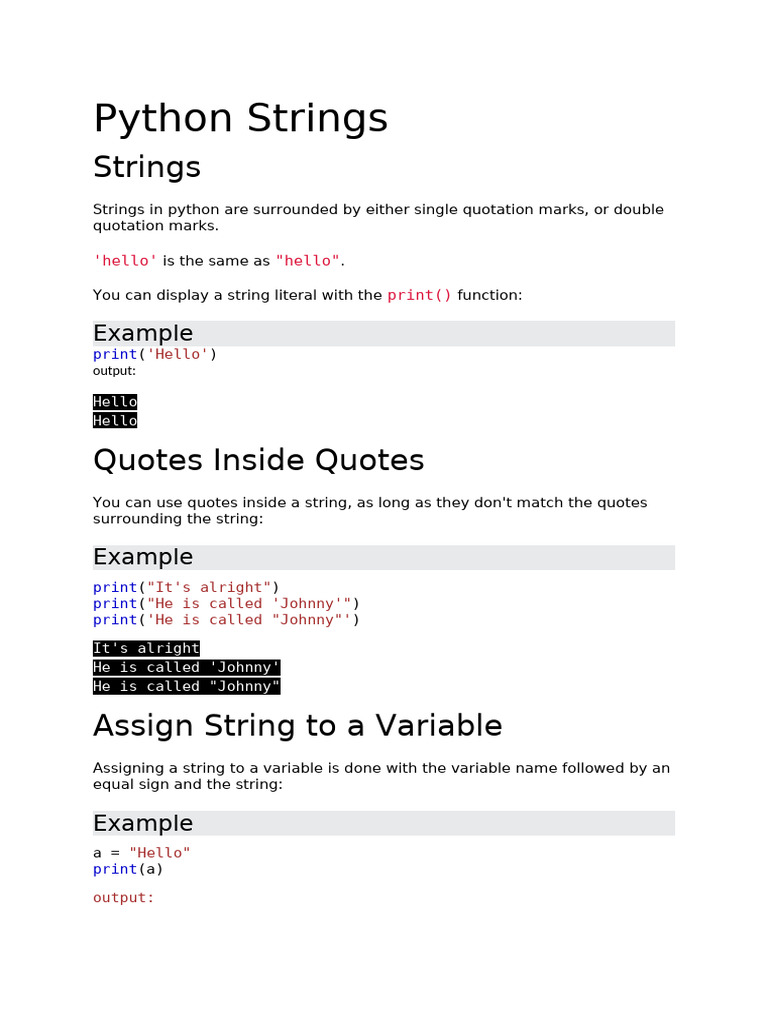Click the Example header above a = "Hello"
Image resolution: width=768 pixels, height=1024 pixels.
[x=143, y=823]
